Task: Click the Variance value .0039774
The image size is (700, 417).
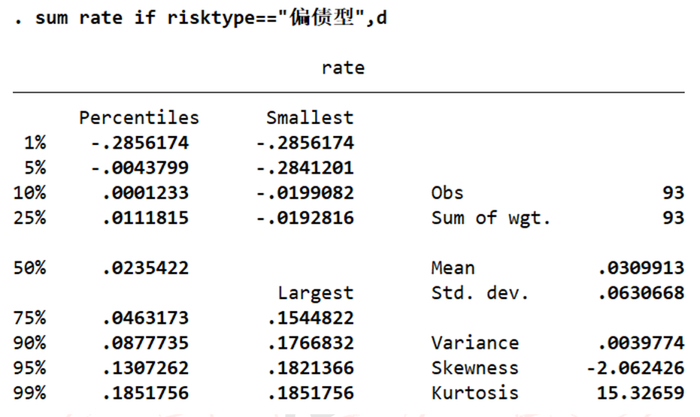Action: click(641, 343)
